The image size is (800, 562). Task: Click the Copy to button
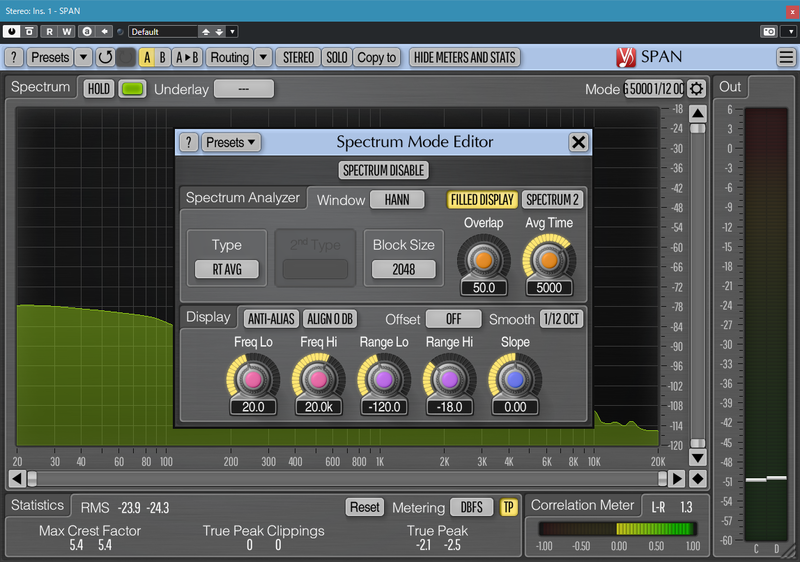[x=377, y=57]
